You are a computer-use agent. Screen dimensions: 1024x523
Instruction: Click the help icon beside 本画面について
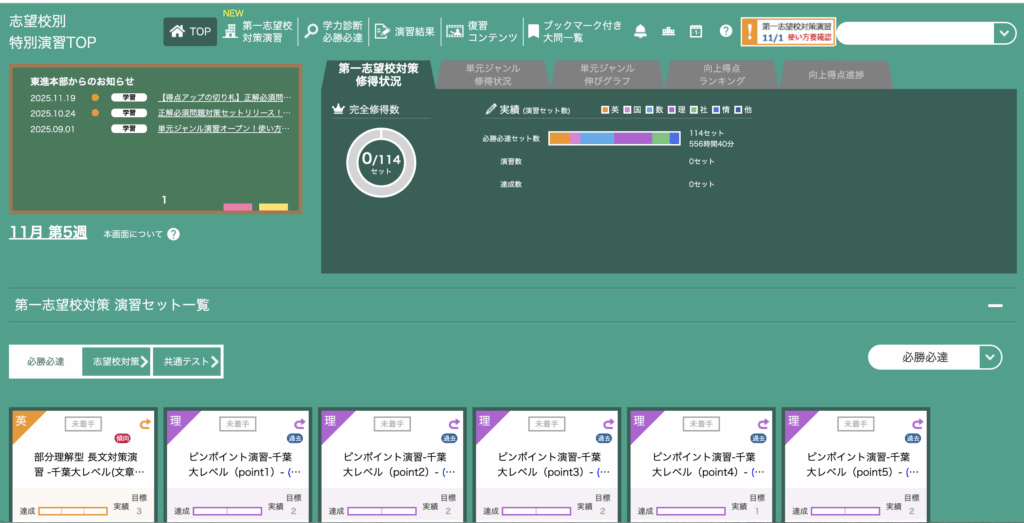pos(173,234)
